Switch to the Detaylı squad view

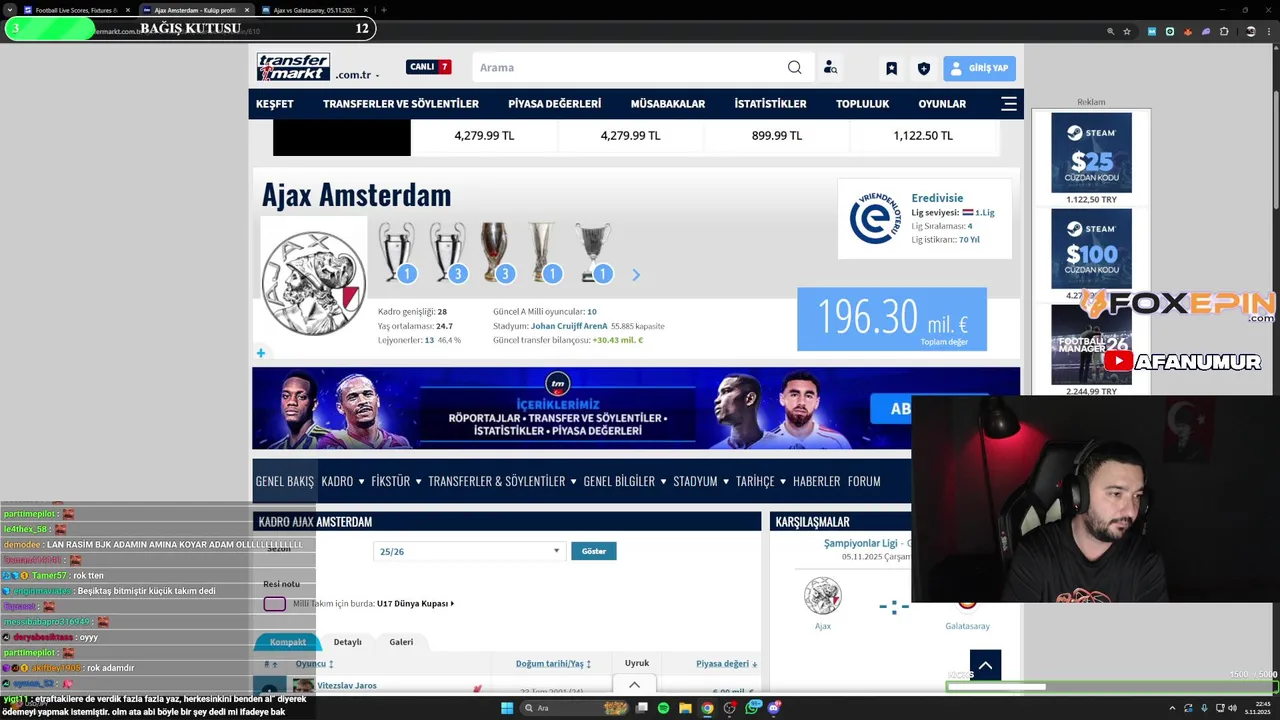[347, 642]
